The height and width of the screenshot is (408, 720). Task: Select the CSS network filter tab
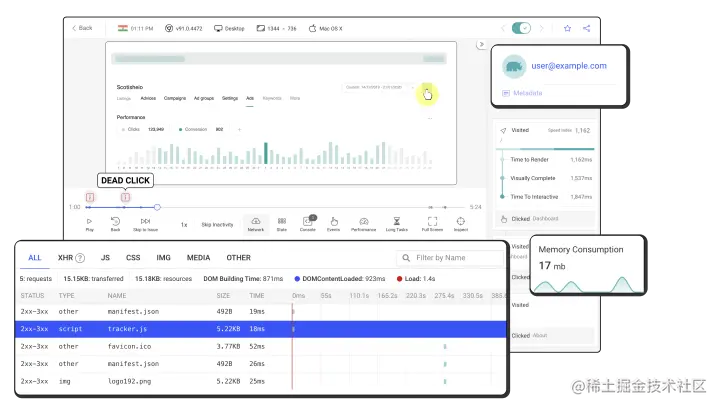pos(133,258)
